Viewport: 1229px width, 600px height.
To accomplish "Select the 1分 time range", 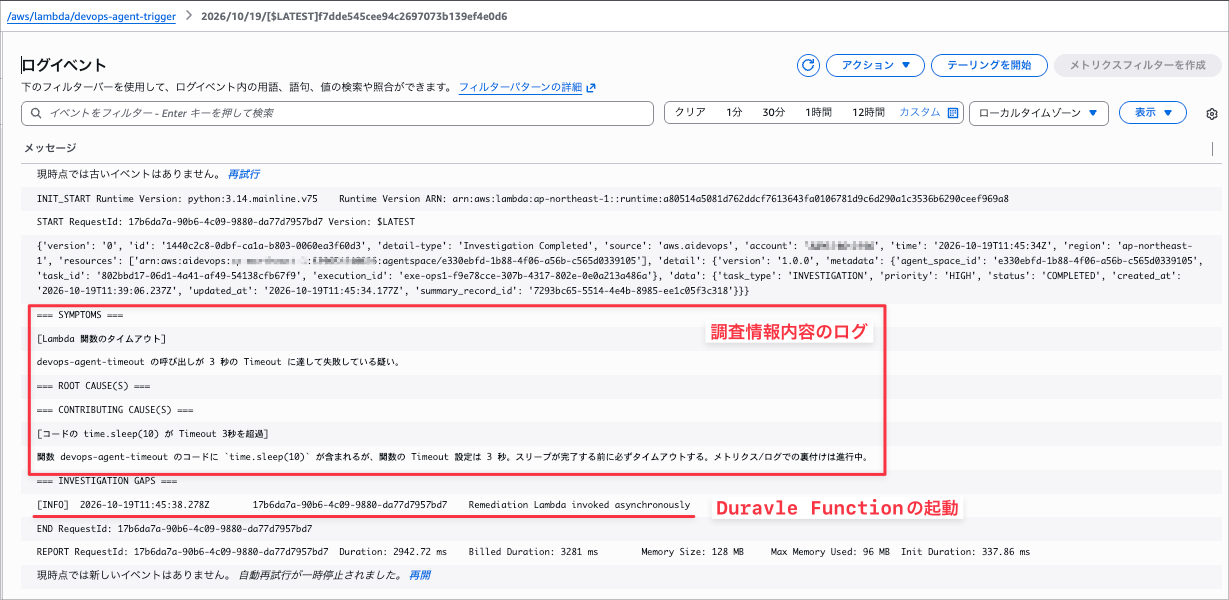I will [734, 113].
